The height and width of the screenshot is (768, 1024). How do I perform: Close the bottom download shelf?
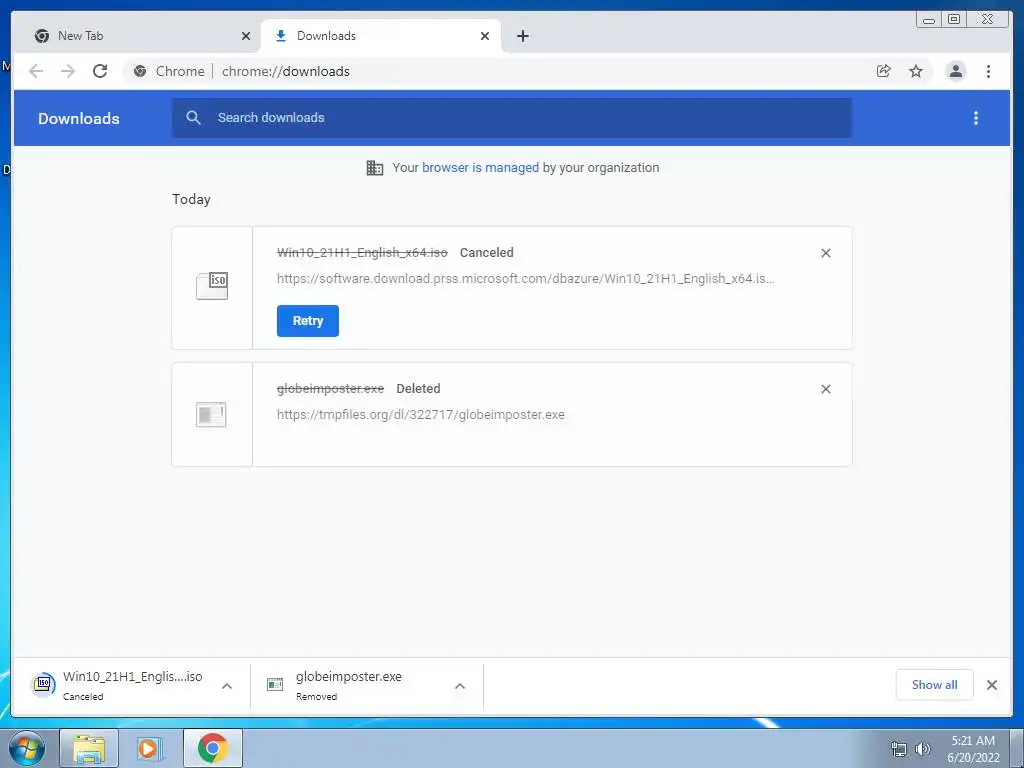(x=991, y=685)
